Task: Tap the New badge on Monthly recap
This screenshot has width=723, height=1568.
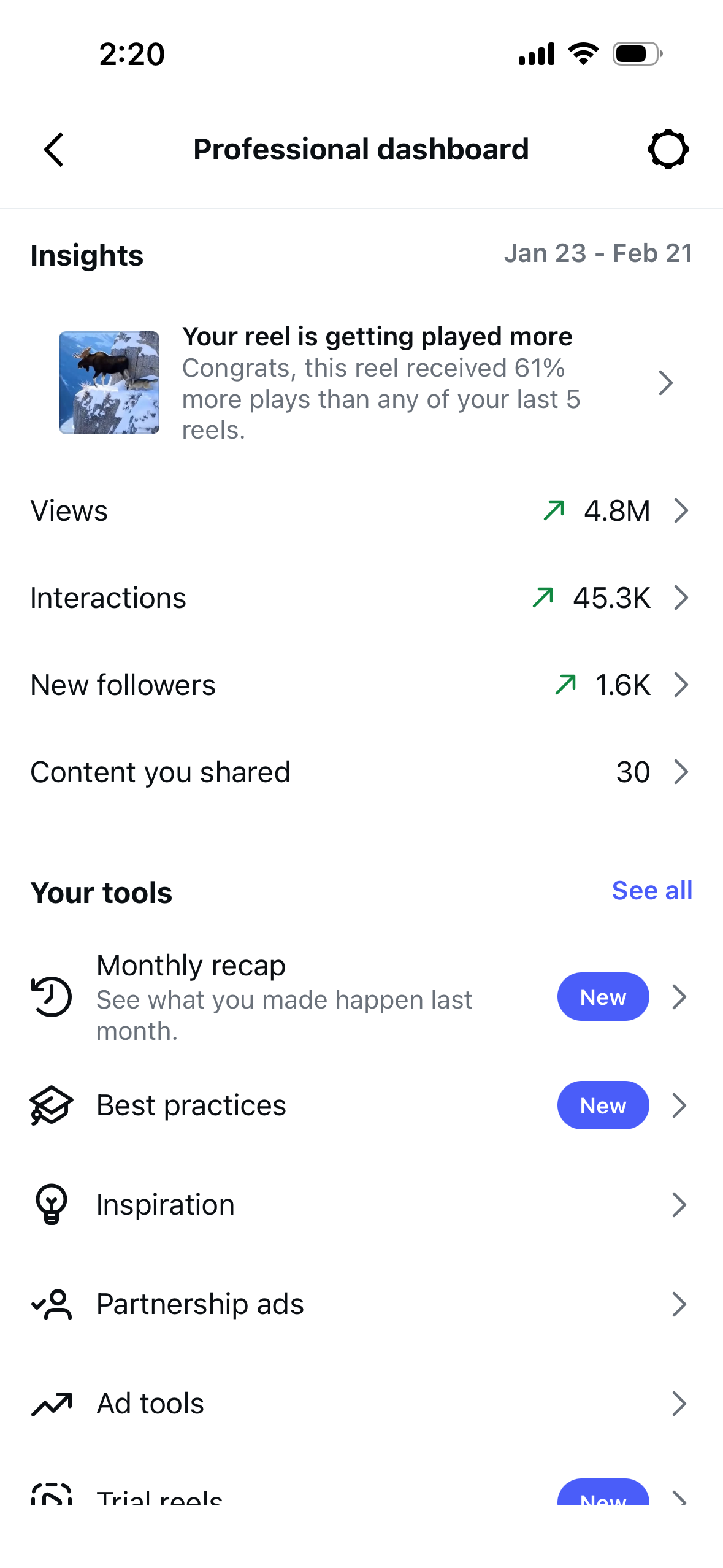Action: point(603,996)
